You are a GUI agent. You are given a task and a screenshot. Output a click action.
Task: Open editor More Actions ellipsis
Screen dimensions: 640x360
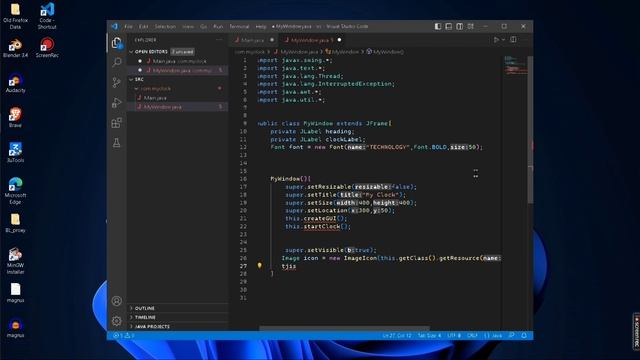[525, 40]
